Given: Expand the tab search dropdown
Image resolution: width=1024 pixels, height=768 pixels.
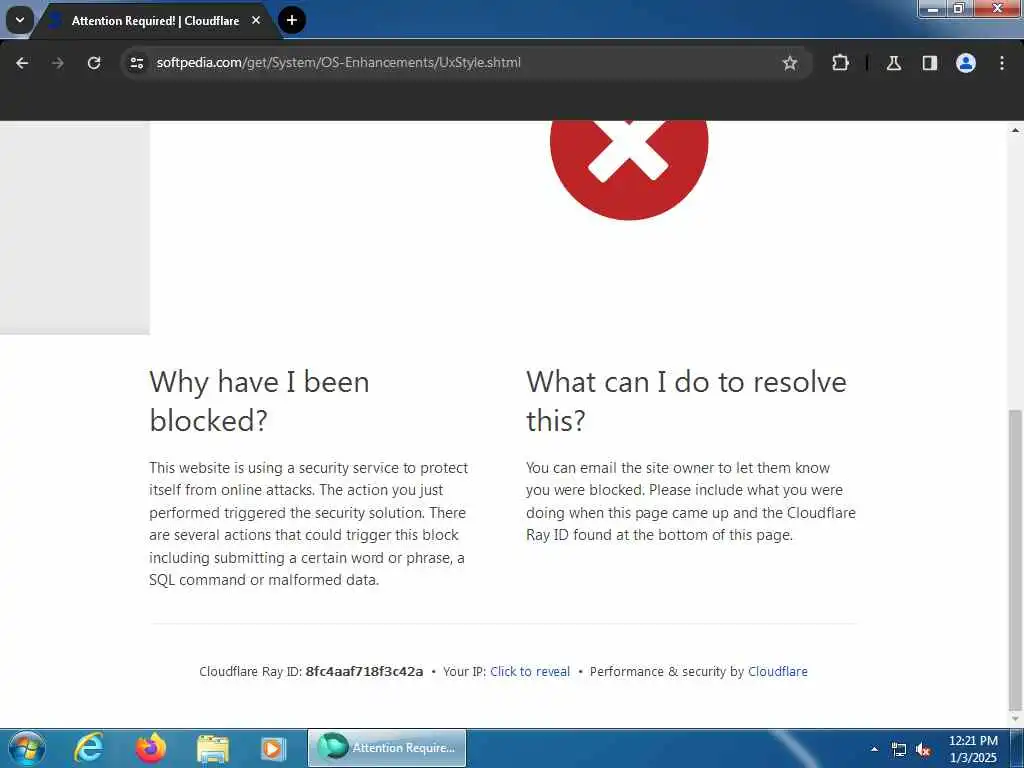Looking at the screenshot, I should pos(20,20).
